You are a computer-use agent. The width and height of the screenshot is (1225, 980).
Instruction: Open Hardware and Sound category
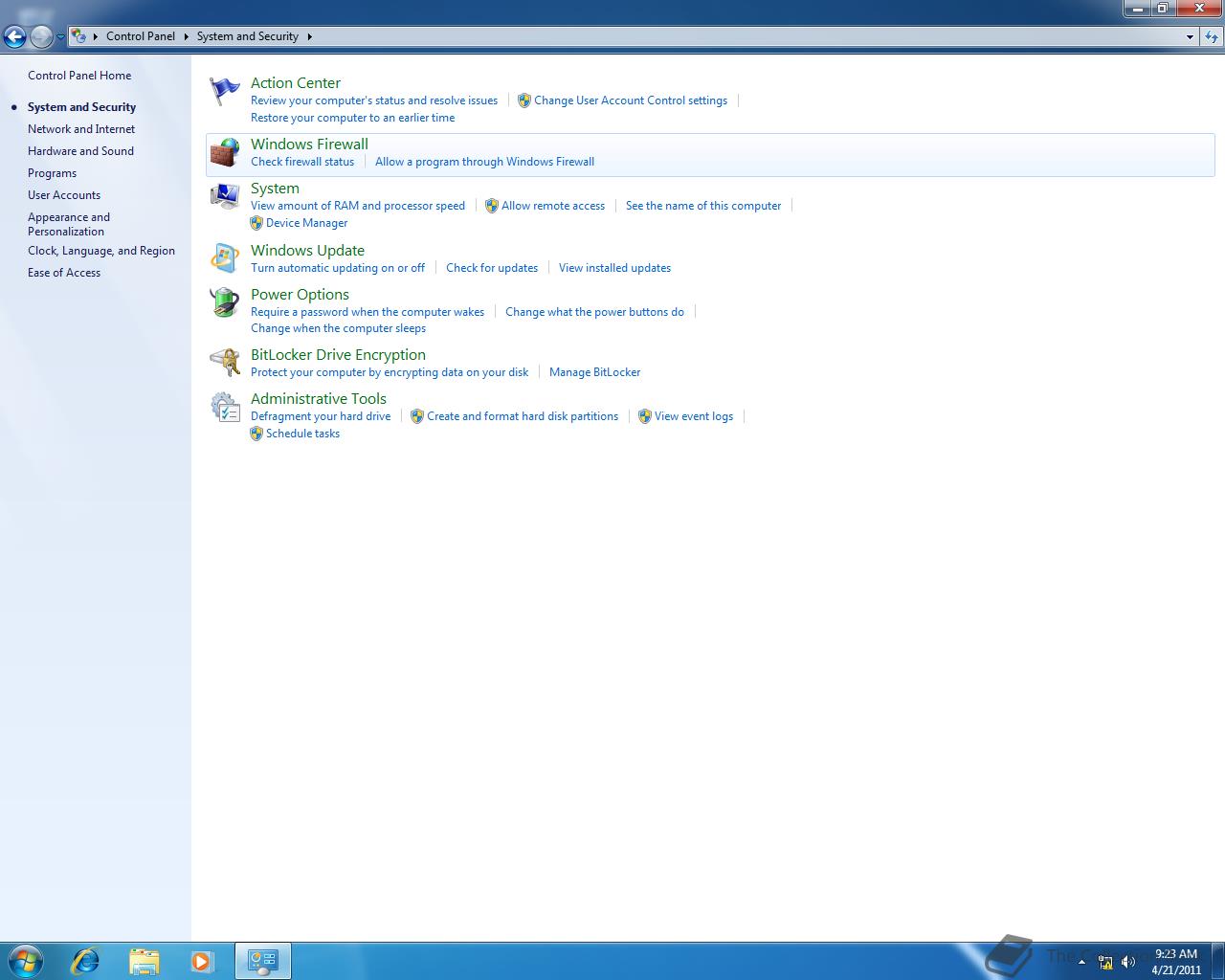click(80, 151)
